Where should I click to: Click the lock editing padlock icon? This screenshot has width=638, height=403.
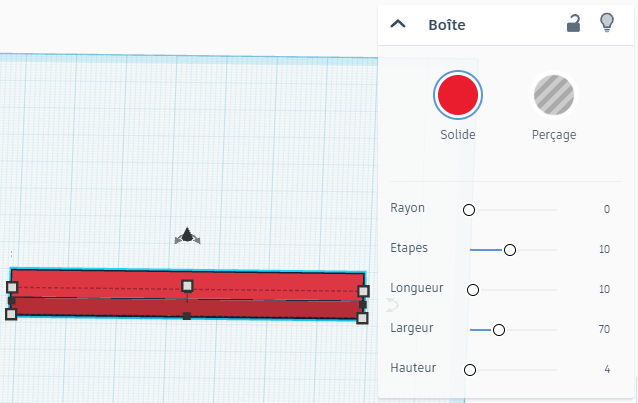574,24
